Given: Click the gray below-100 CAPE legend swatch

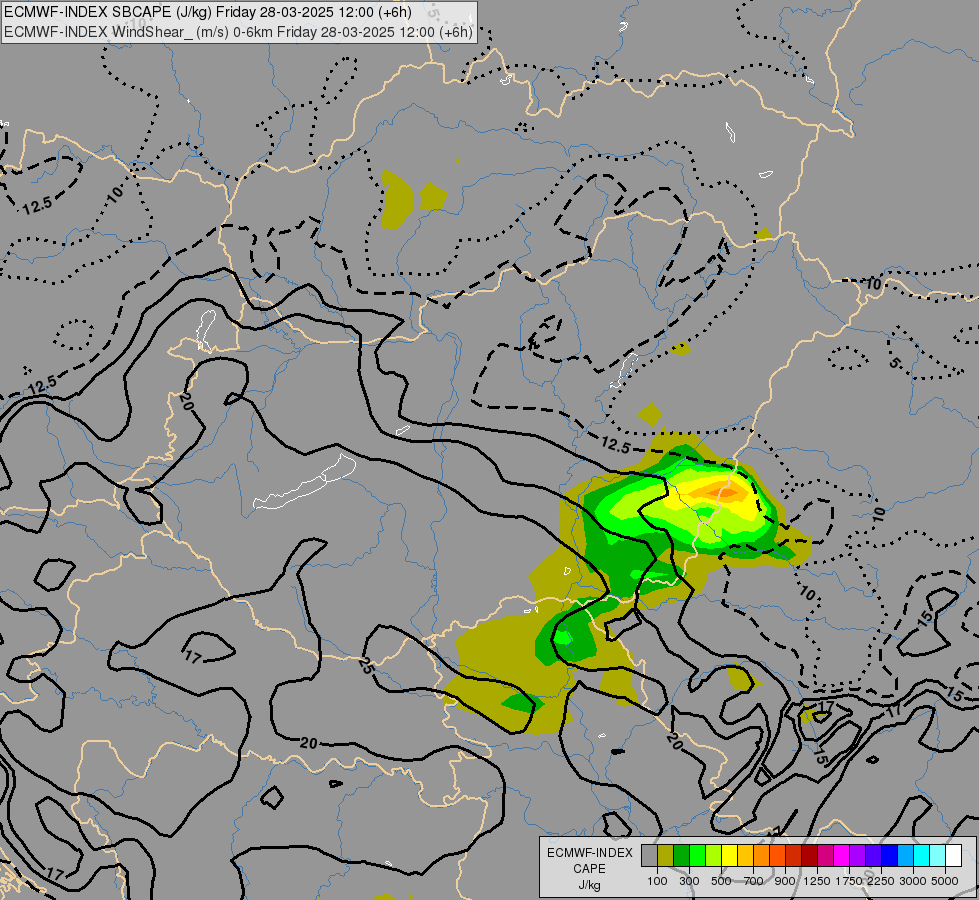Looking at the screenshot, I should click(x=649, y=856).
